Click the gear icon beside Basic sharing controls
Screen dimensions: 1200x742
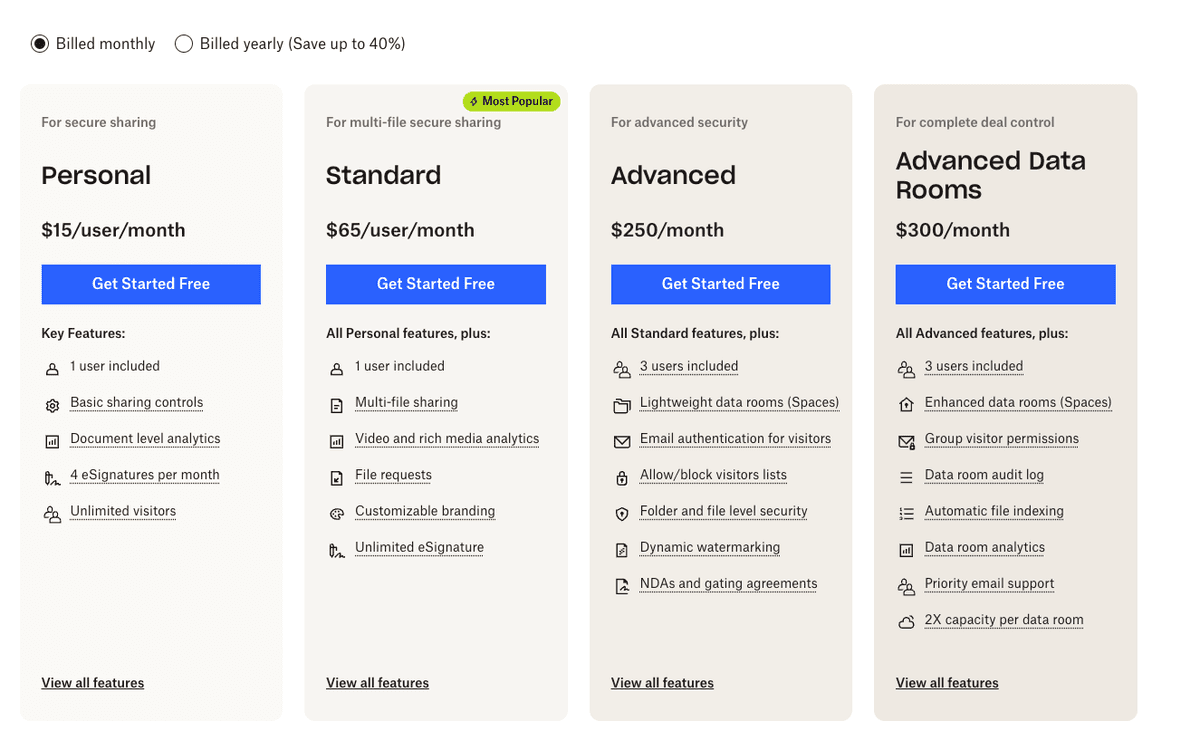[x=52, y=404]
